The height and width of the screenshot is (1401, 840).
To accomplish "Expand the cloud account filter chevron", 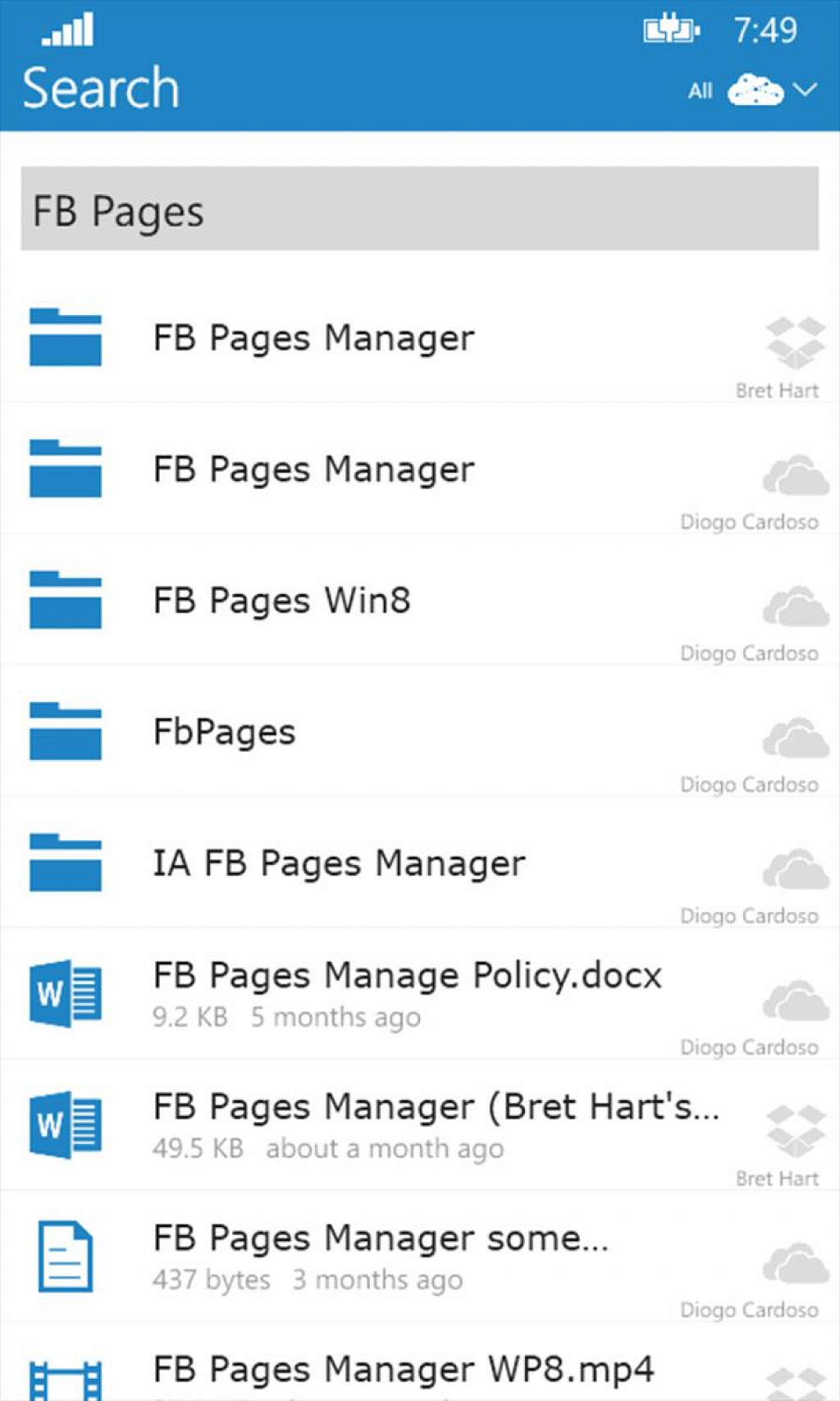I will 806,89.
